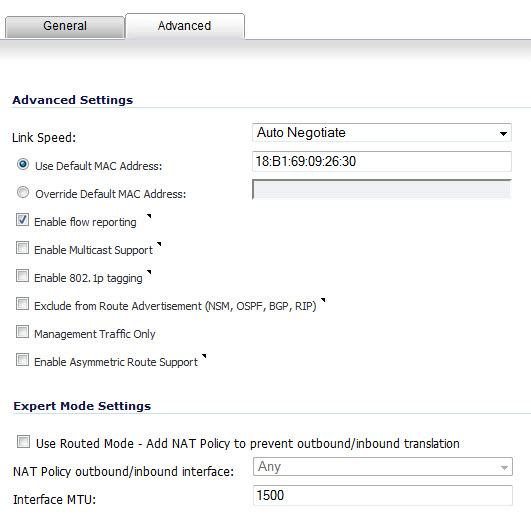Screen dimensions: 531x519
Task: Tick Use Routed Mode checkbox
Action: pyautogui.click(x=23, y=442)
